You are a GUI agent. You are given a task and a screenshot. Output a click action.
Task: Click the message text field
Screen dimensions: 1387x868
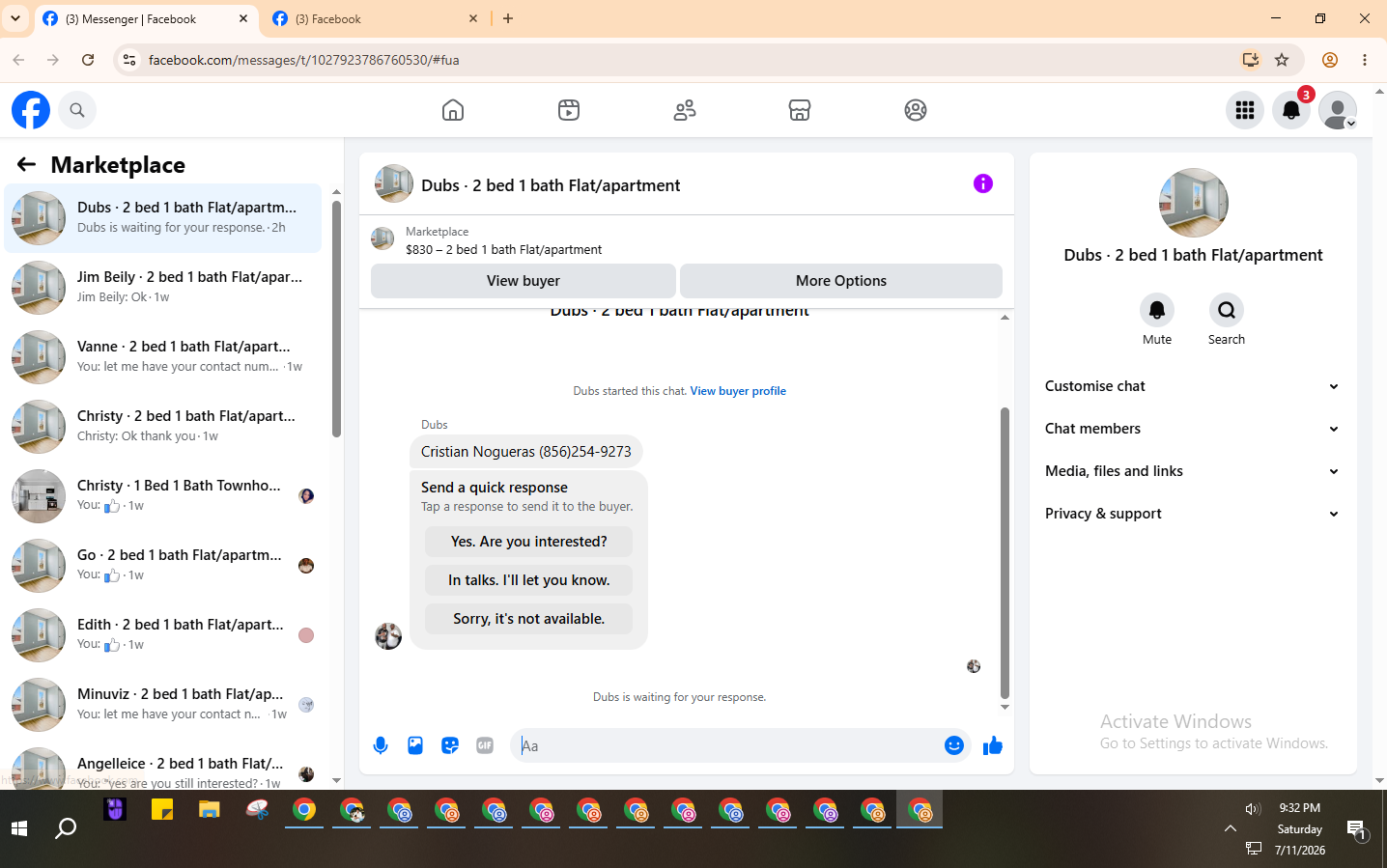pos(729,745)
